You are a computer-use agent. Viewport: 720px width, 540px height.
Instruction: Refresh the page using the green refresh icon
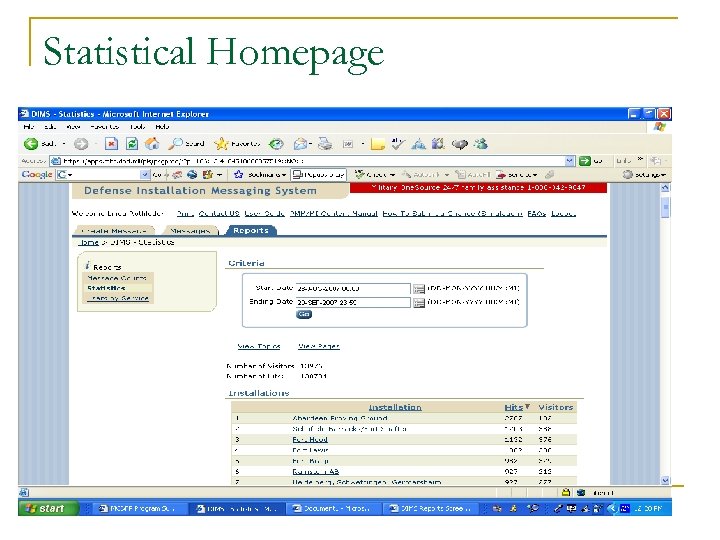tap(132, 144)
